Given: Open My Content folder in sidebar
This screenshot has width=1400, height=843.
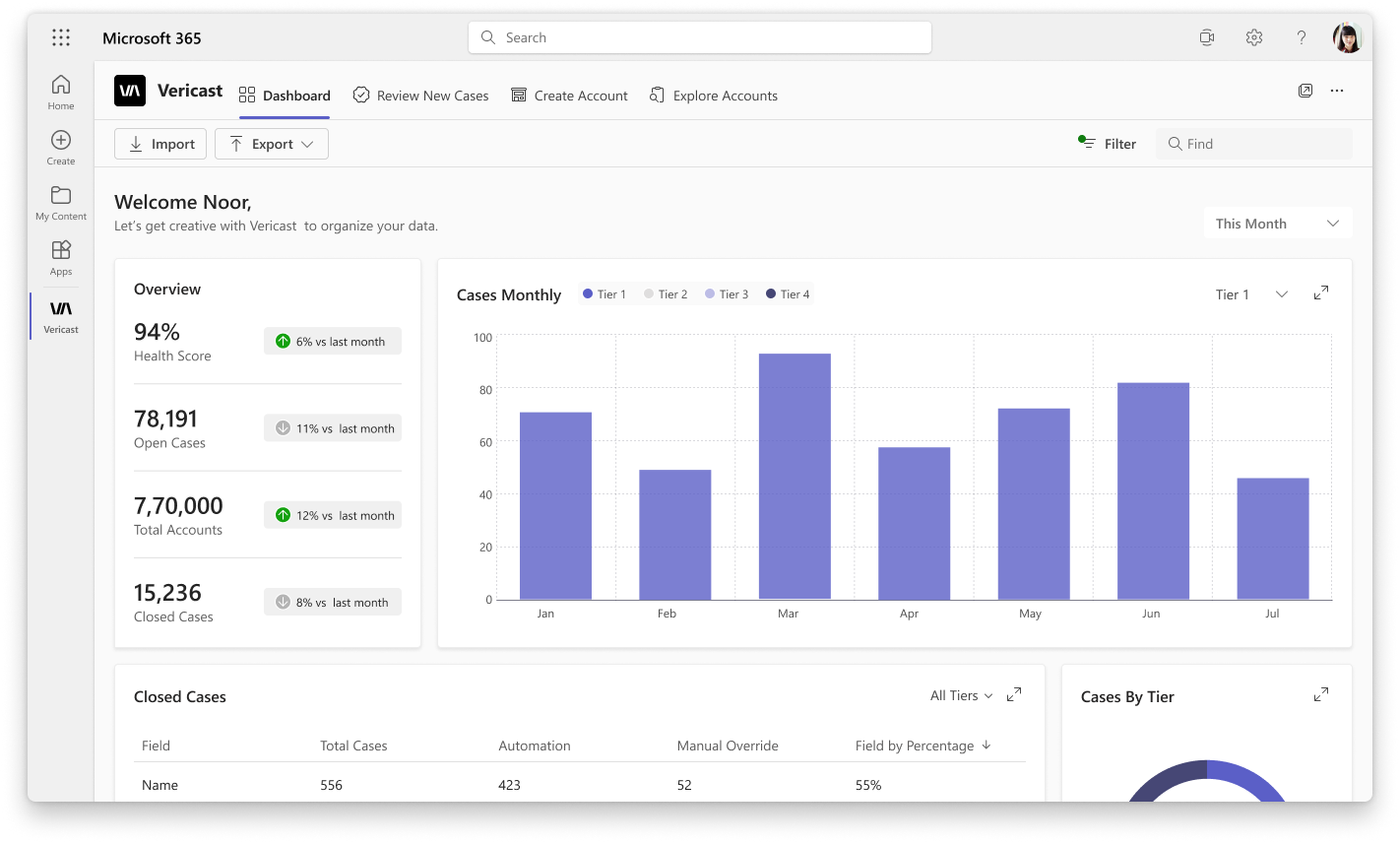Looking at the screenshot, I should point(61,203).
